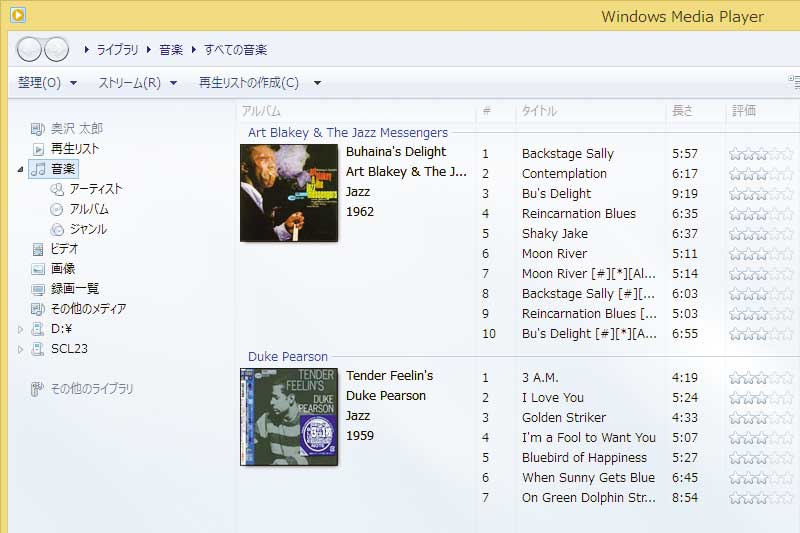The width and height of the screenshot is (800, 533).
Task: Expand the SCL23 tree node
Action: (20, 349)
